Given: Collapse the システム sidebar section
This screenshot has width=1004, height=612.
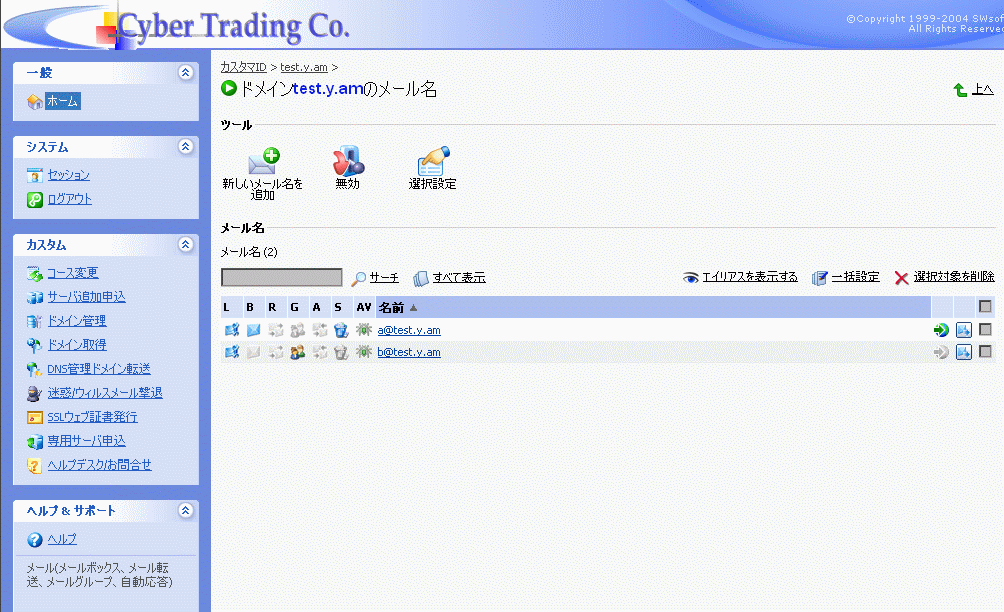Looking at the screenshot, I should point(185,147).
